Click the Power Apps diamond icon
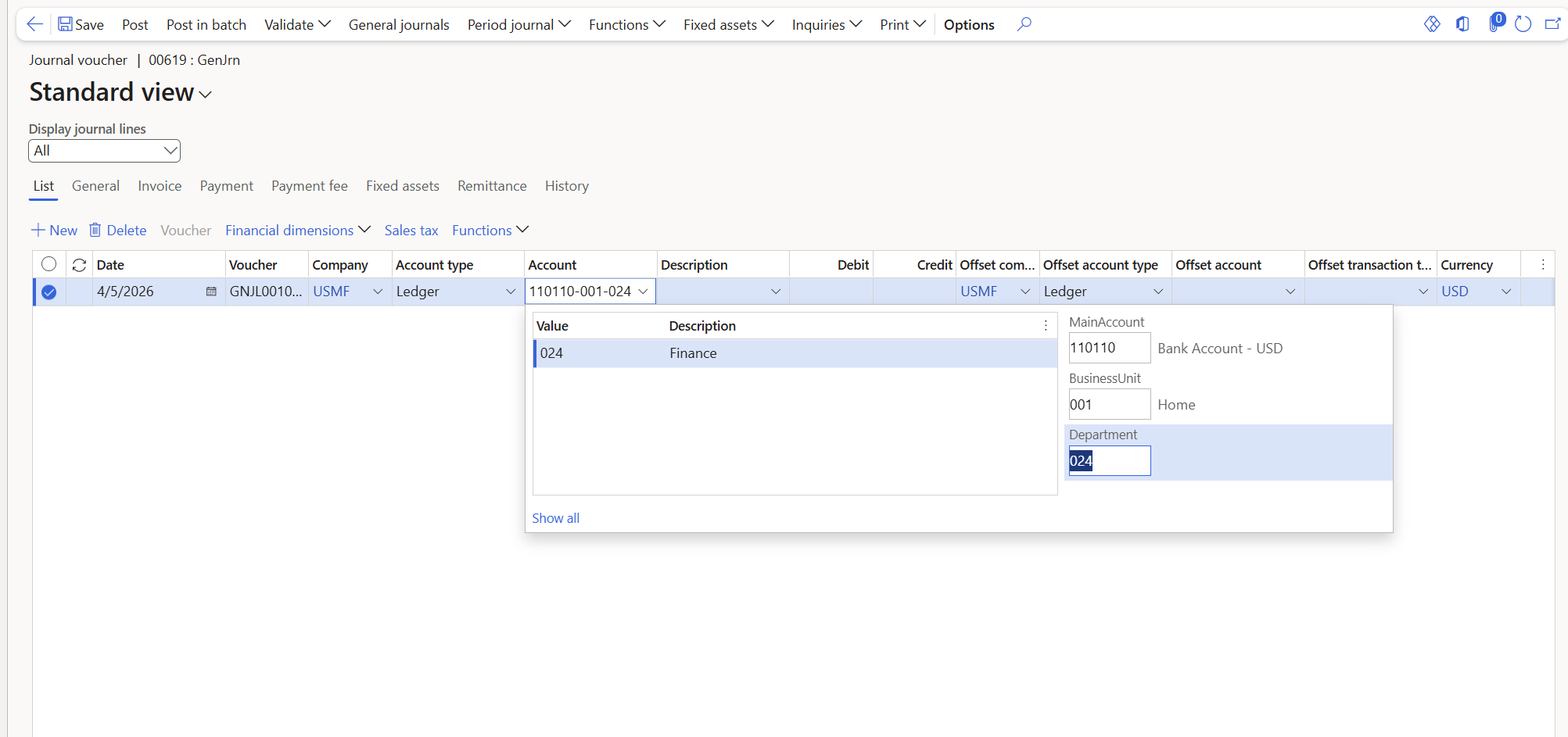 click(1432, 24)
